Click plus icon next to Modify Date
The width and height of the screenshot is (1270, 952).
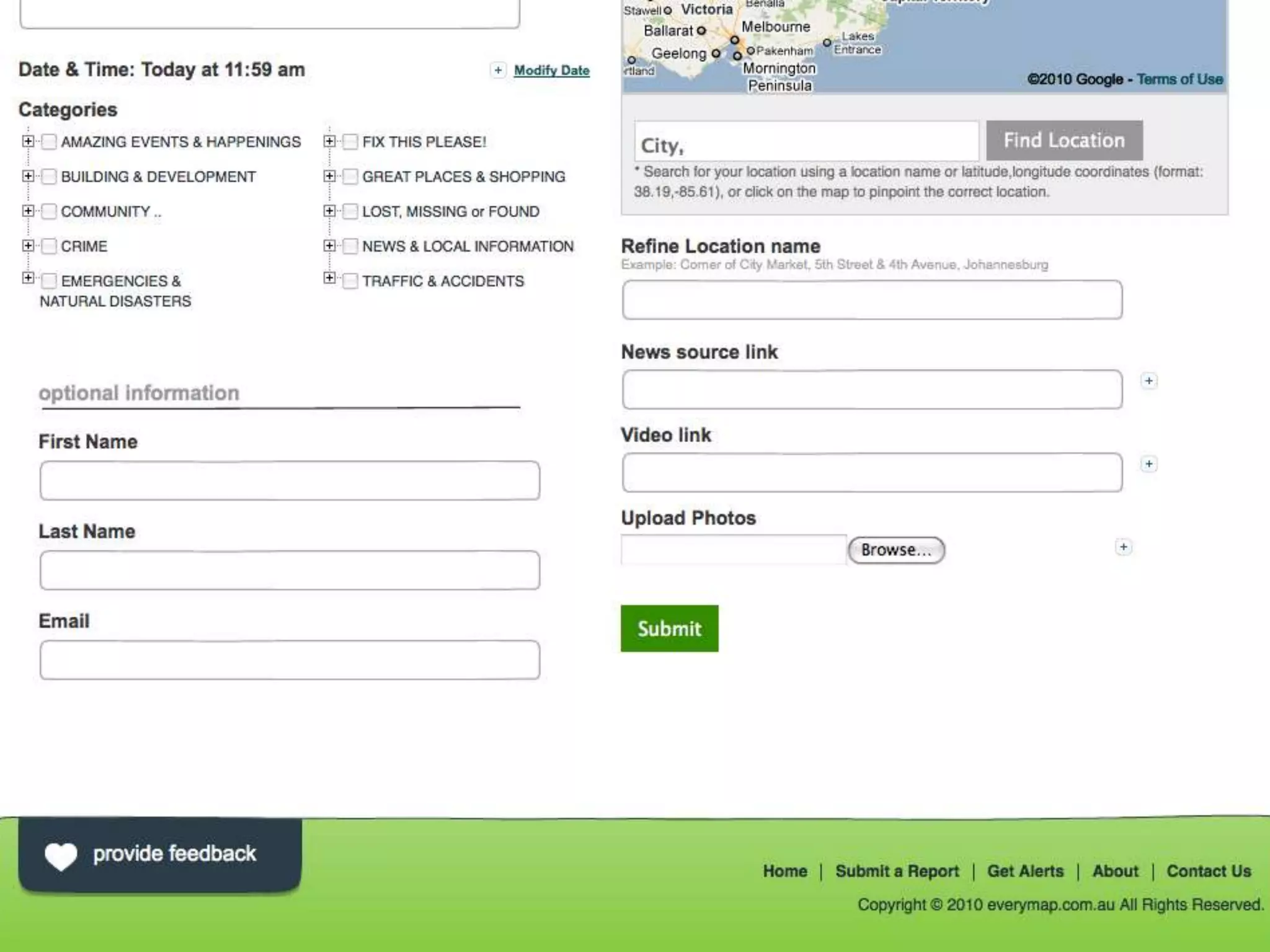(498, 70)
